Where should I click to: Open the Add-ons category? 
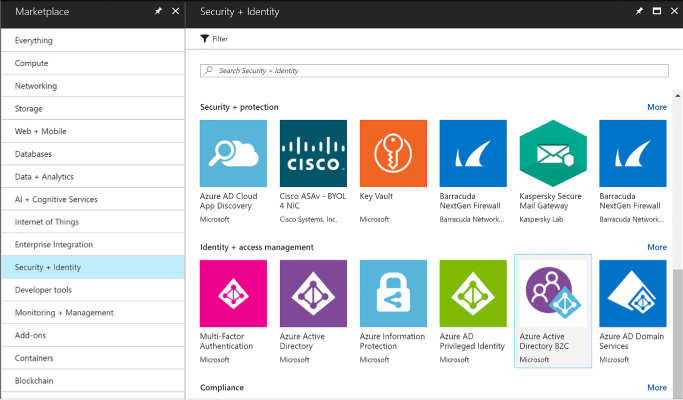[93, 335]
